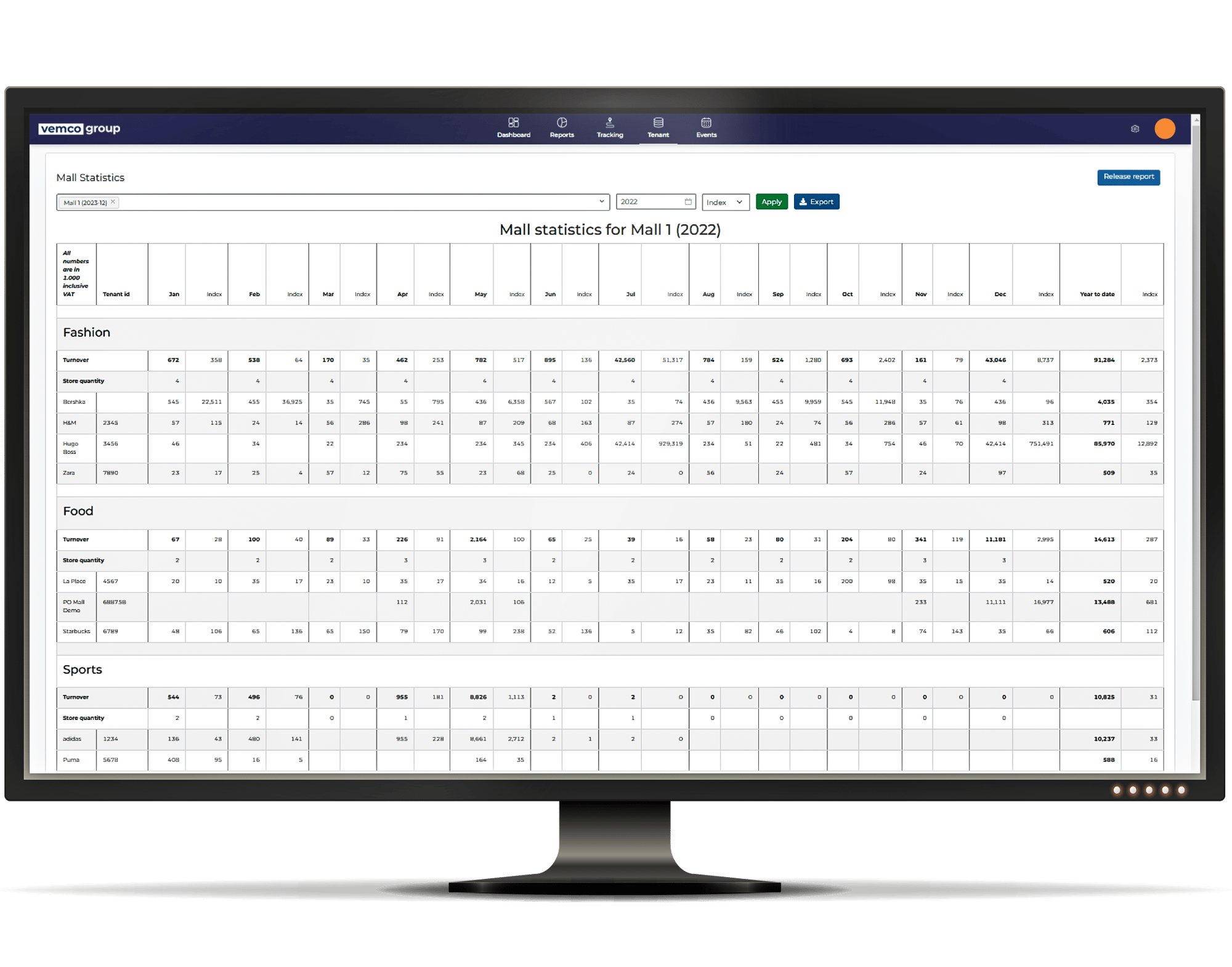Click the Export icon button
The image size is (1232, 967).
point(821,202)
